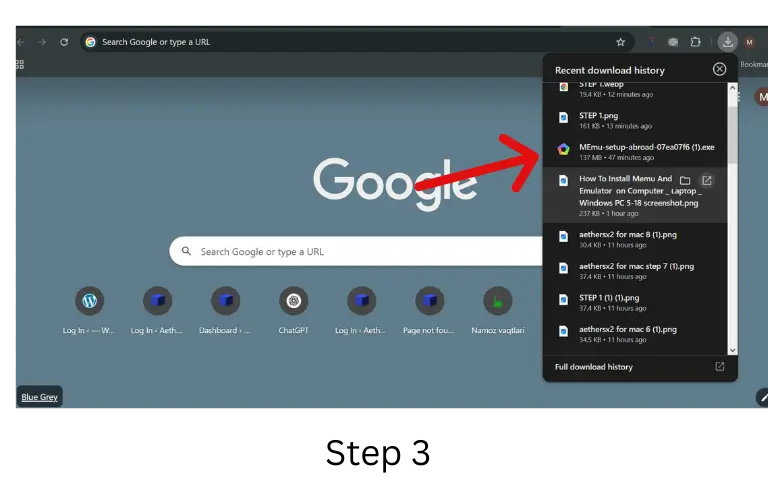Click file icon of aethersx2 for mac 6
768x480 pixels.
(563, 331)
